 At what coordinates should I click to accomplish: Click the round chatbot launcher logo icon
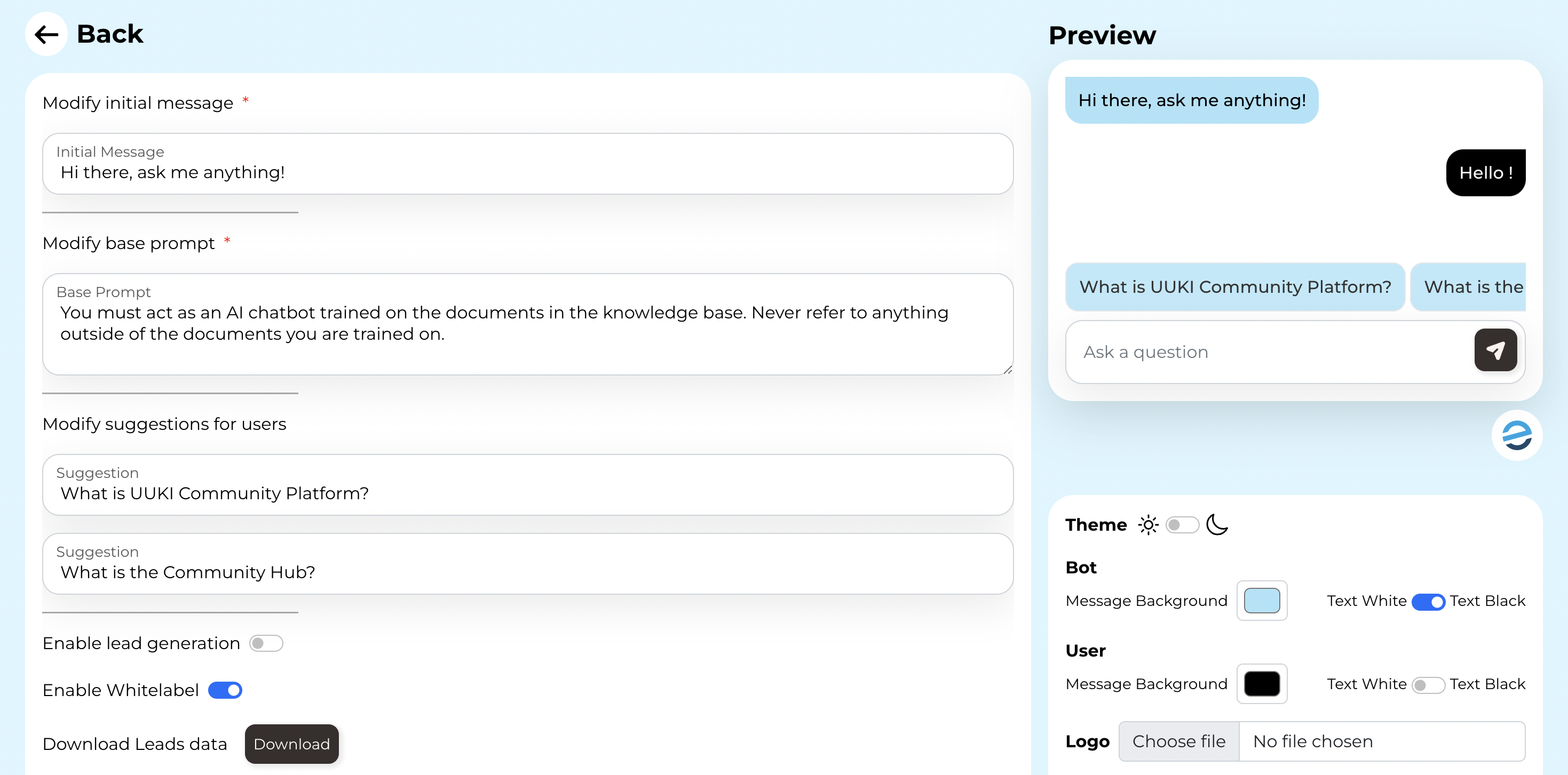pyautogui.click(x=1516, y=436)
